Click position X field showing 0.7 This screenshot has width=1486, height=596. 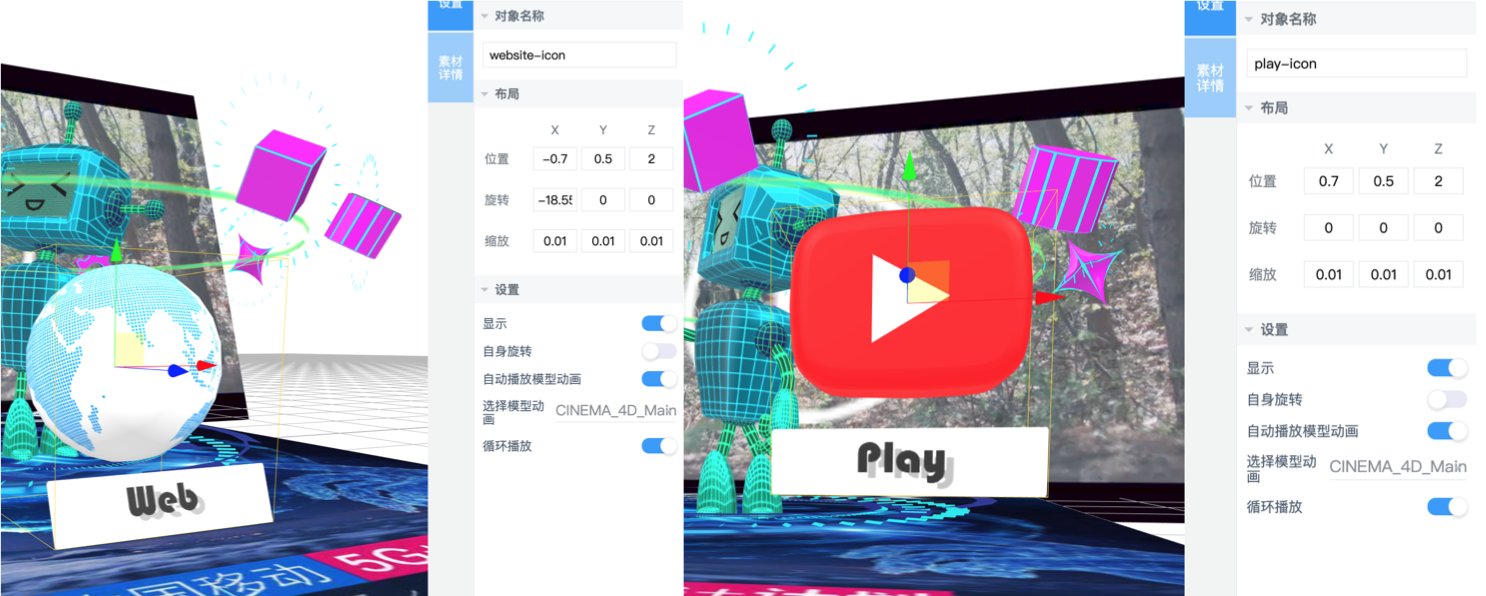1328,181
